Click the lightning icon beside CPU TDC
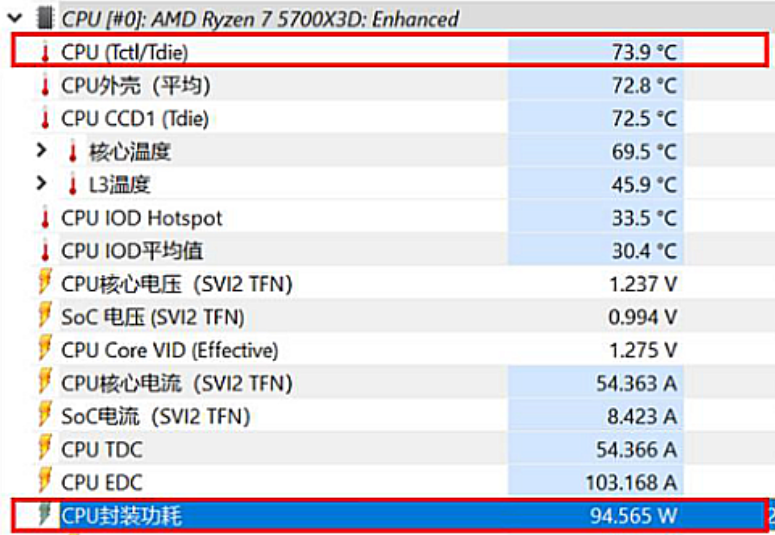 [44, 449]
